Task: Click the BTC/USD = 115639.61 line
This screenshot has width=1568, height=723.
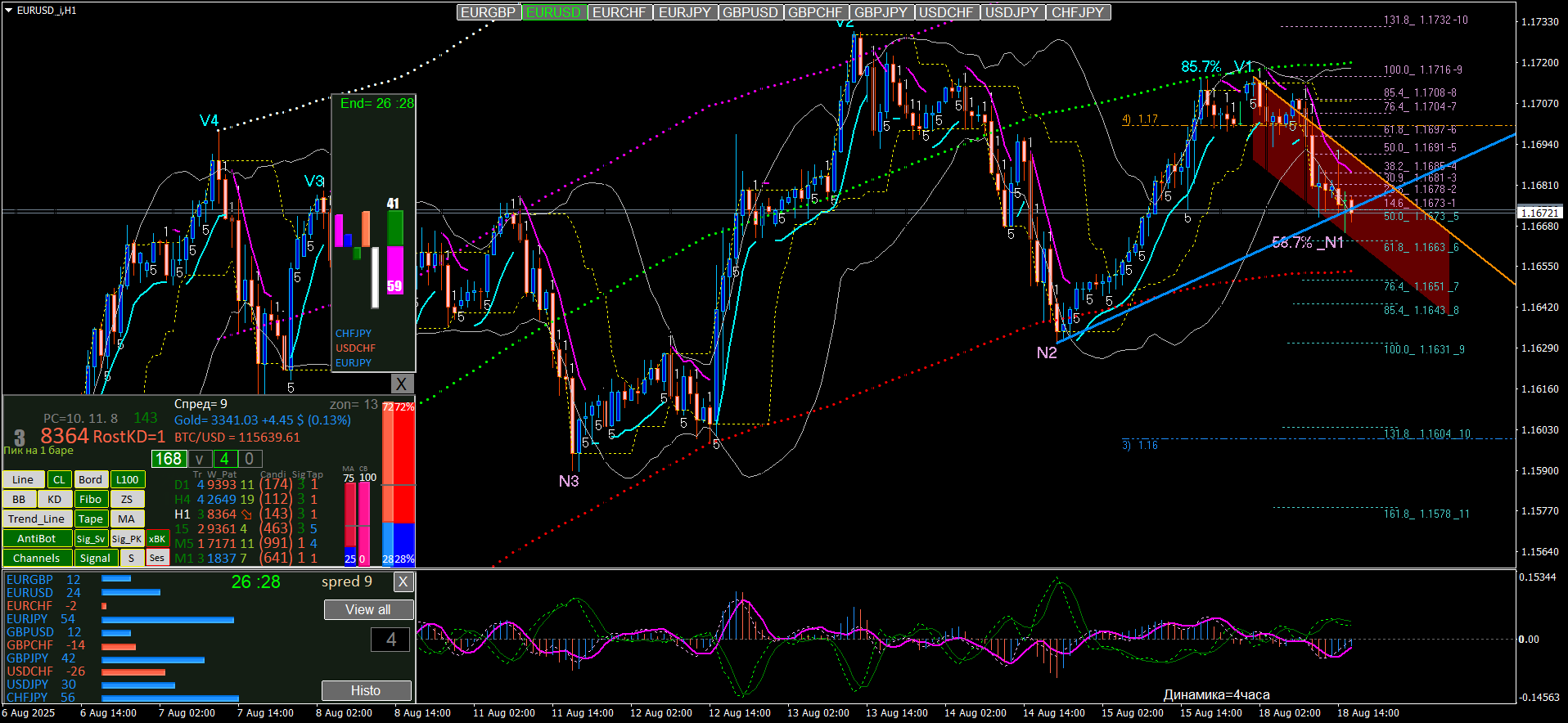Action: [x=237, y=438]
